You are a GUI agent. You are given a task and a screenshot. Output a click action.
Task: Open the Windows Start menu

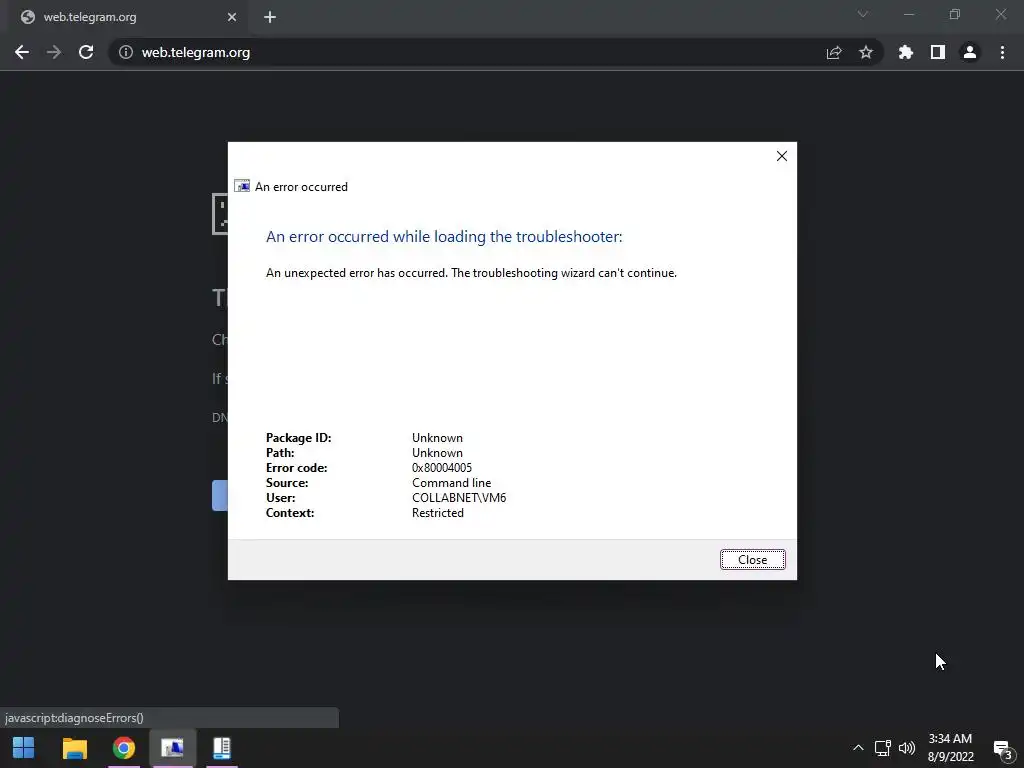pyautogui.click(x=24, y=748)
